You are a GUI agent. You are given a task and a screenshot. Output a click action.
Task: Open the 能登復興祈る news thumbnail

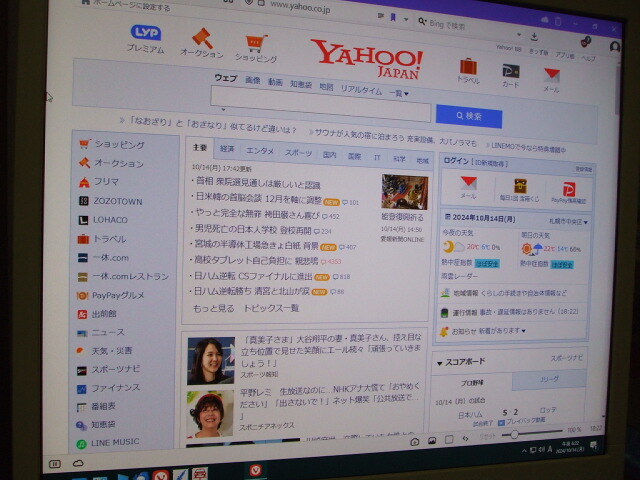404,192
